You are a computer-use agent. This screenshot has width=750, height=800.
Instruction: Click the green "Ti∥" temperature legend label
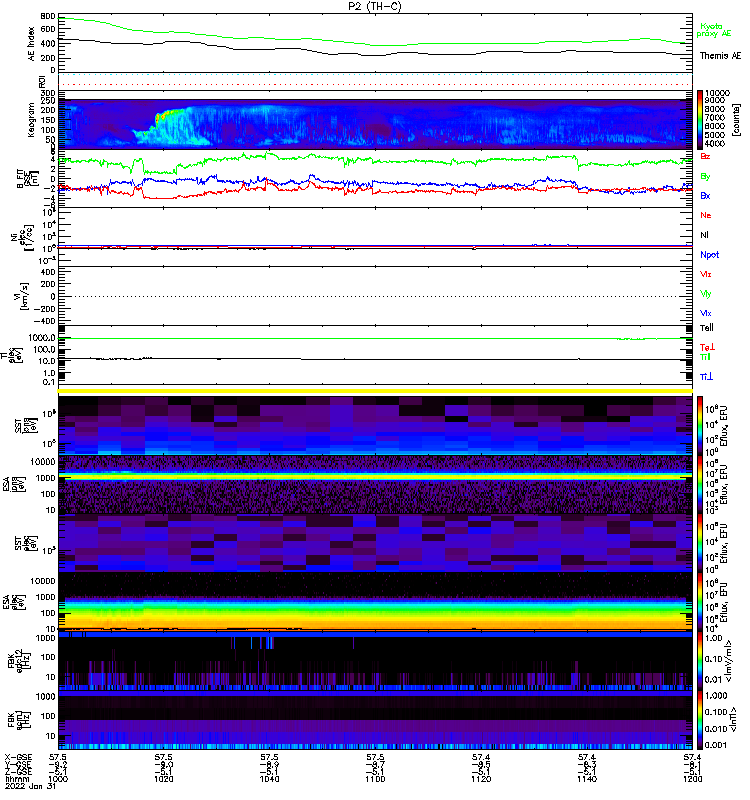pyautogui.click(x=705, y=357)
